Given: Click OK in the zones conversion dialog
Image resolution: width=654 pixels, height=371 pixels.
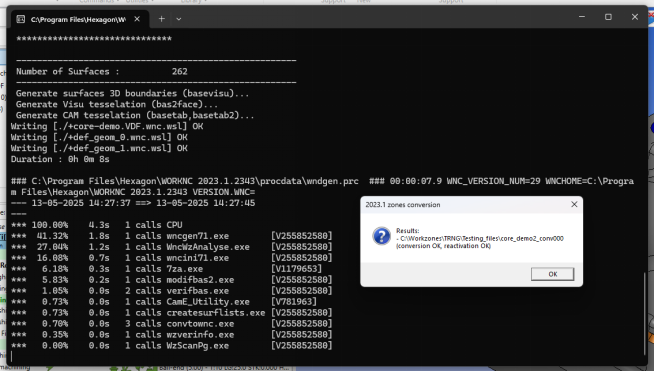Looking at the screenshot, I should [x=552, y=274].
